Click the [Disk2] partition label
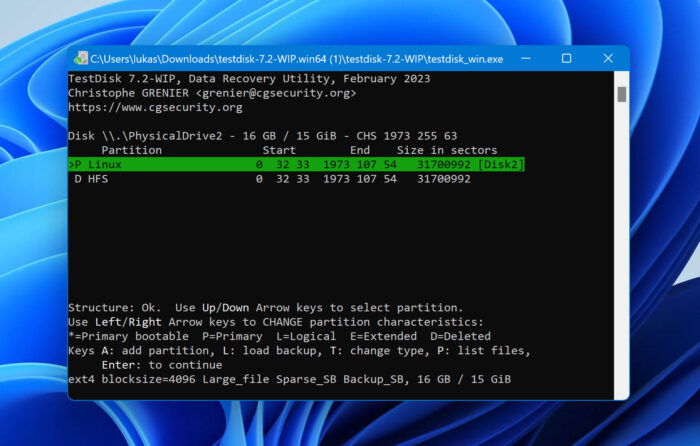This screenshot has height=446, width=700. tap(501, 164)
